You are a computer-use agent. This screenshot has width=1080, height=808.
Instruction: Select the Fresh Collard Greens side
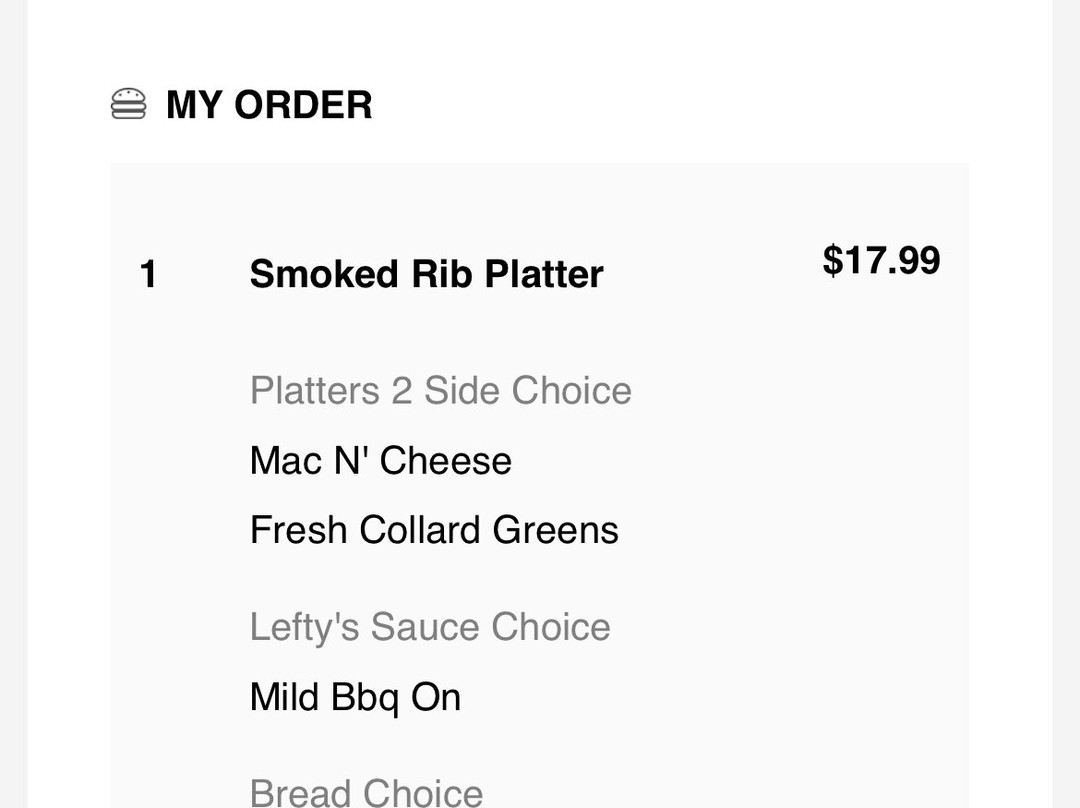pos(434,530)
